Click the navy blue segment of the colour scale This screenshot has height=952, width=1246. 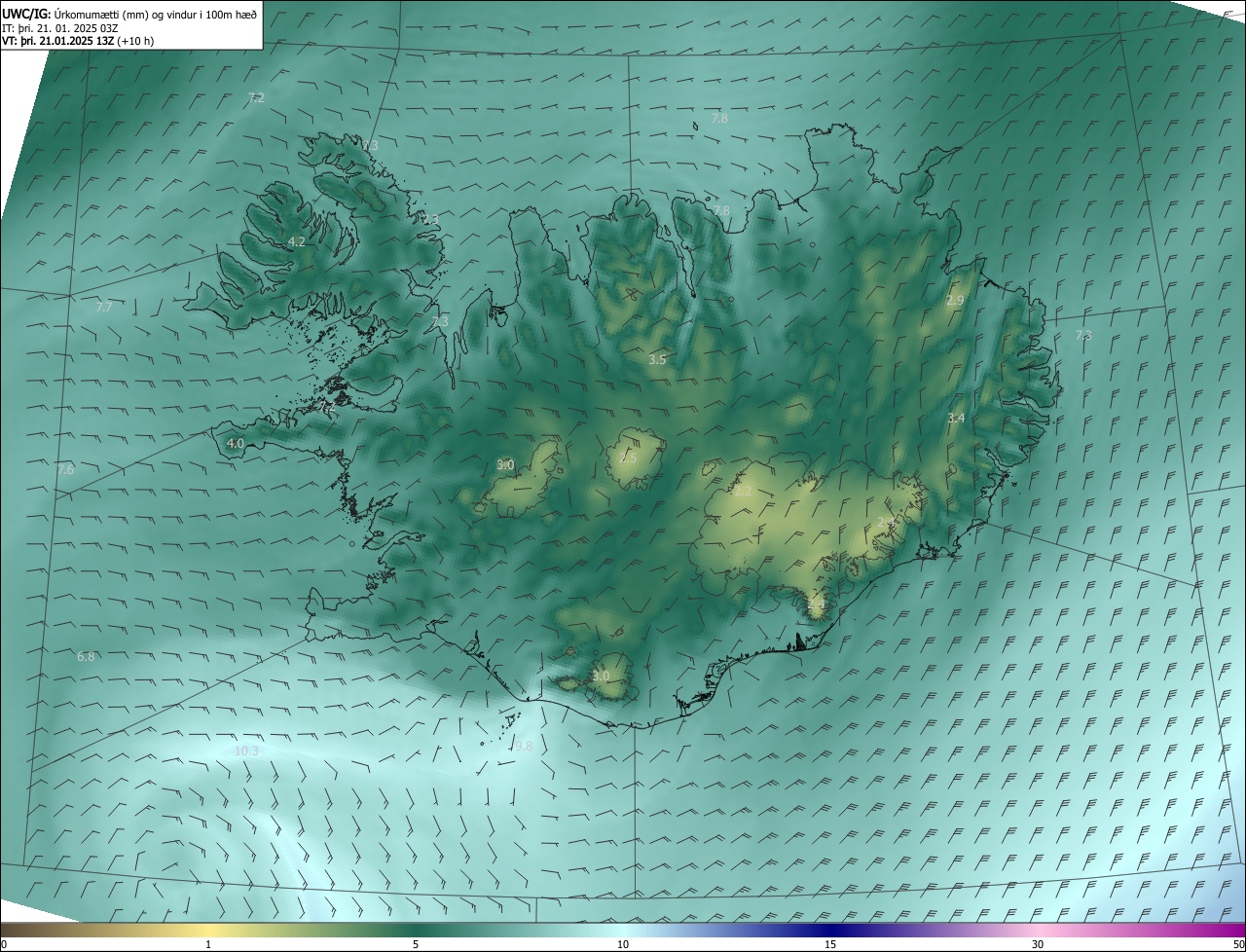pyautogui.click(x=830, y=930)
